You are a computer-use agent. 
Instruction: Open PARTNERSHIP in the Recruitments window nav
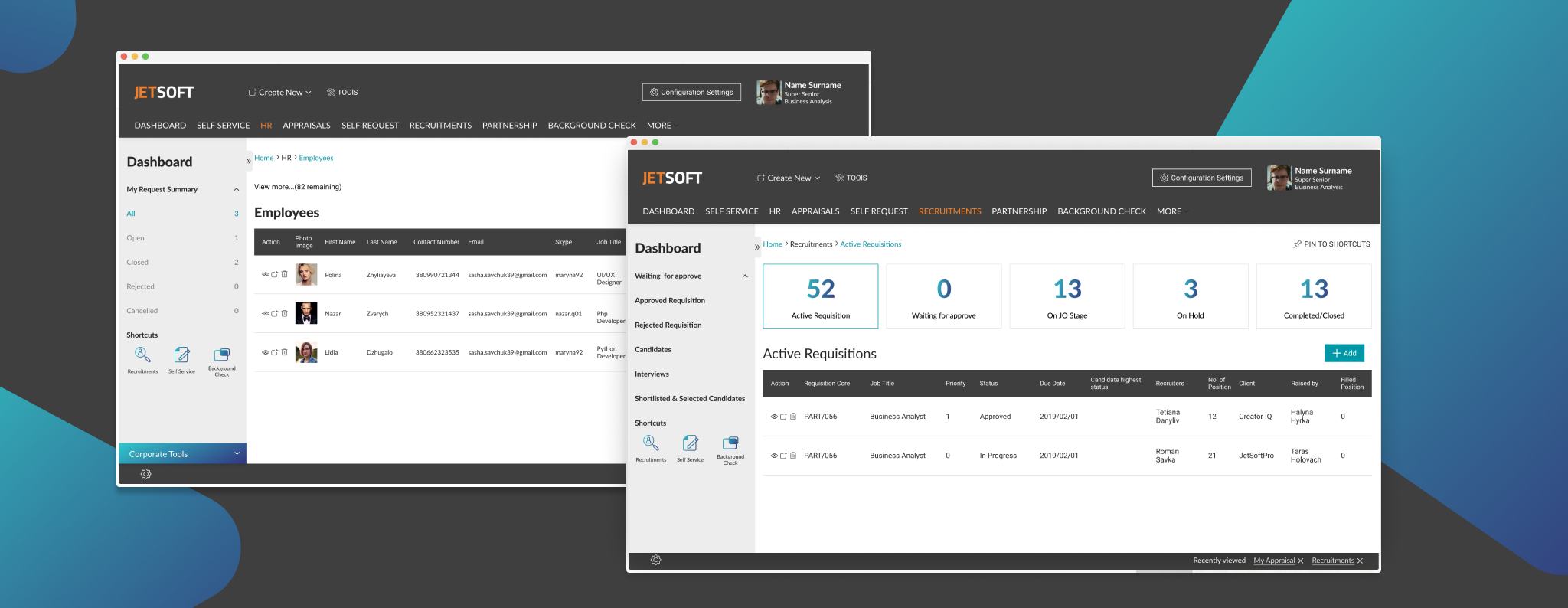1019,211
